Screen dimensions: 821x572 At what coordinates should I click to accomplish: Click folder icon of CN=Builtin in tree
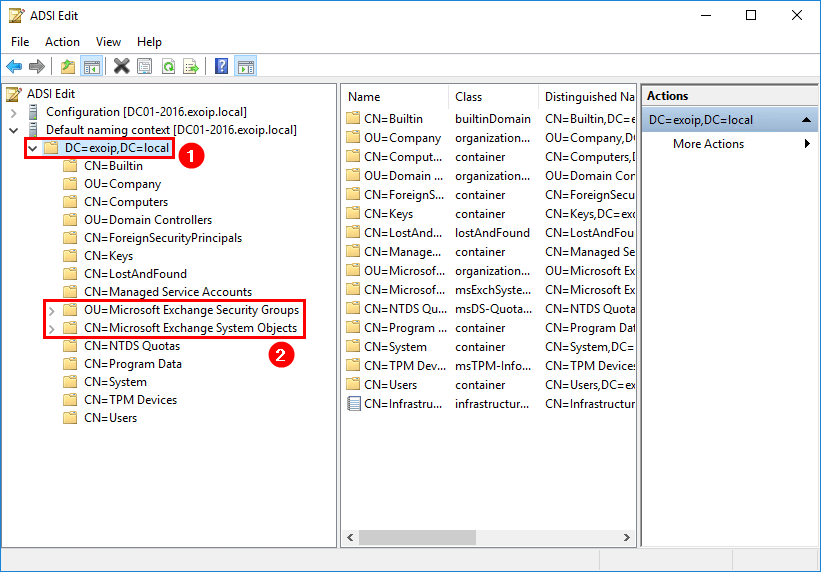pyautogui.click(x=70, y=166)
